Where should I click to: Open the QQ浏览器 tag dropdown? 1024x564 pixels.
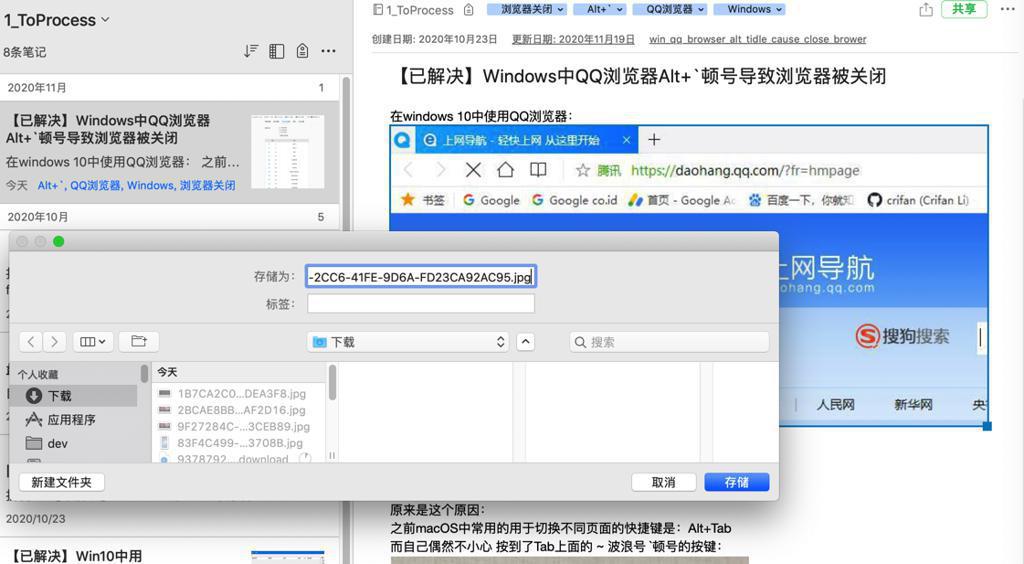click(670, 9)
